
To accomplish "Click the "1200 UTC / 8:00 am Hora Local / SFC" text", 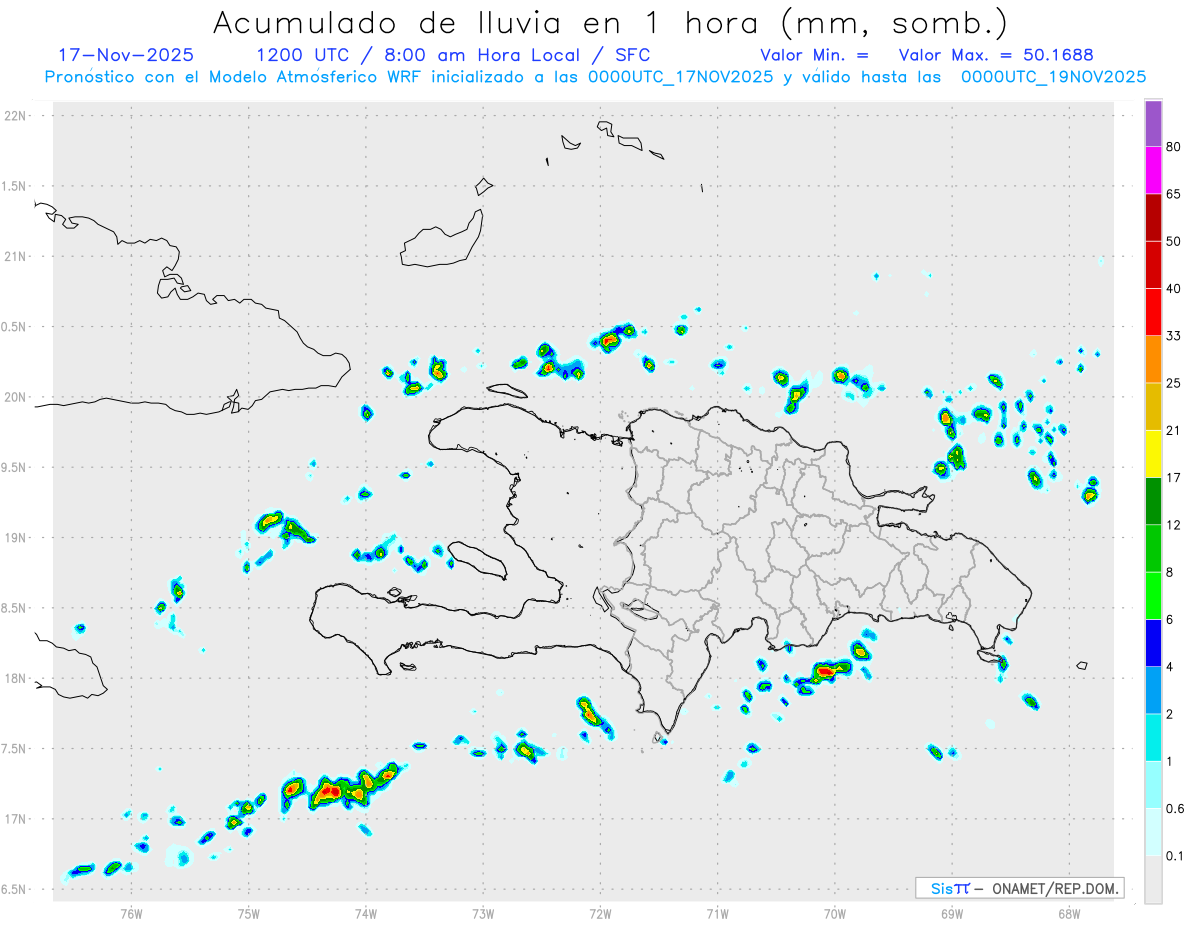I will pyautogui.click(x=453, y=55).
